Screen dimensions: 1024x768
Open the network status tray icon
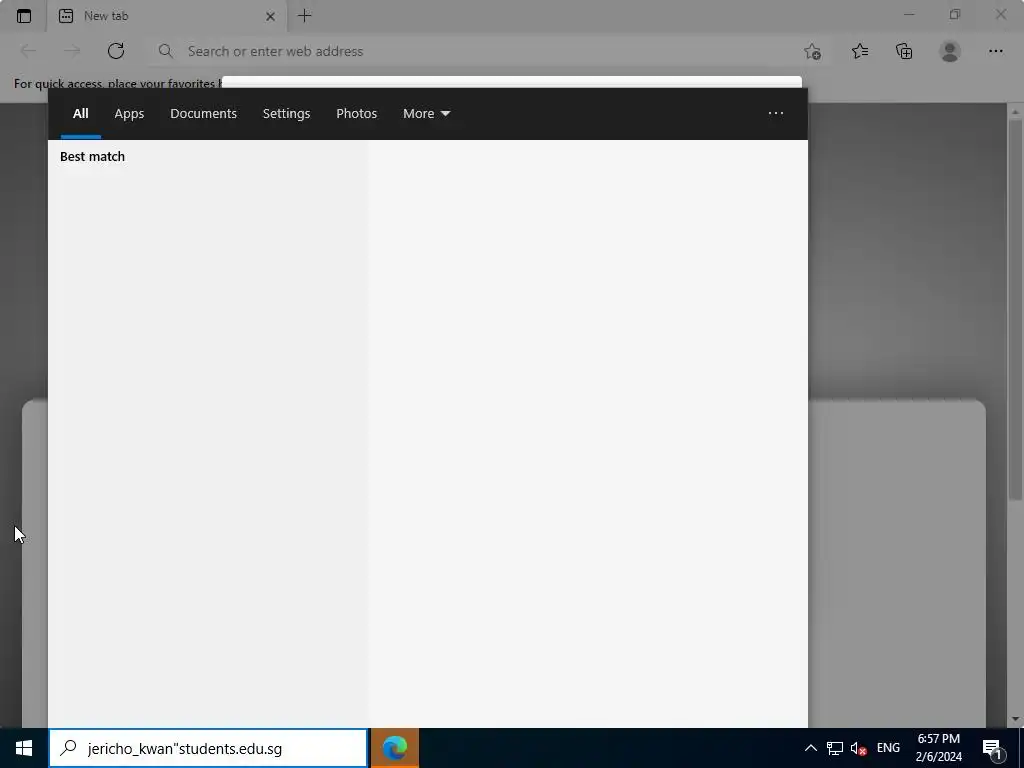tap(835, 748)
